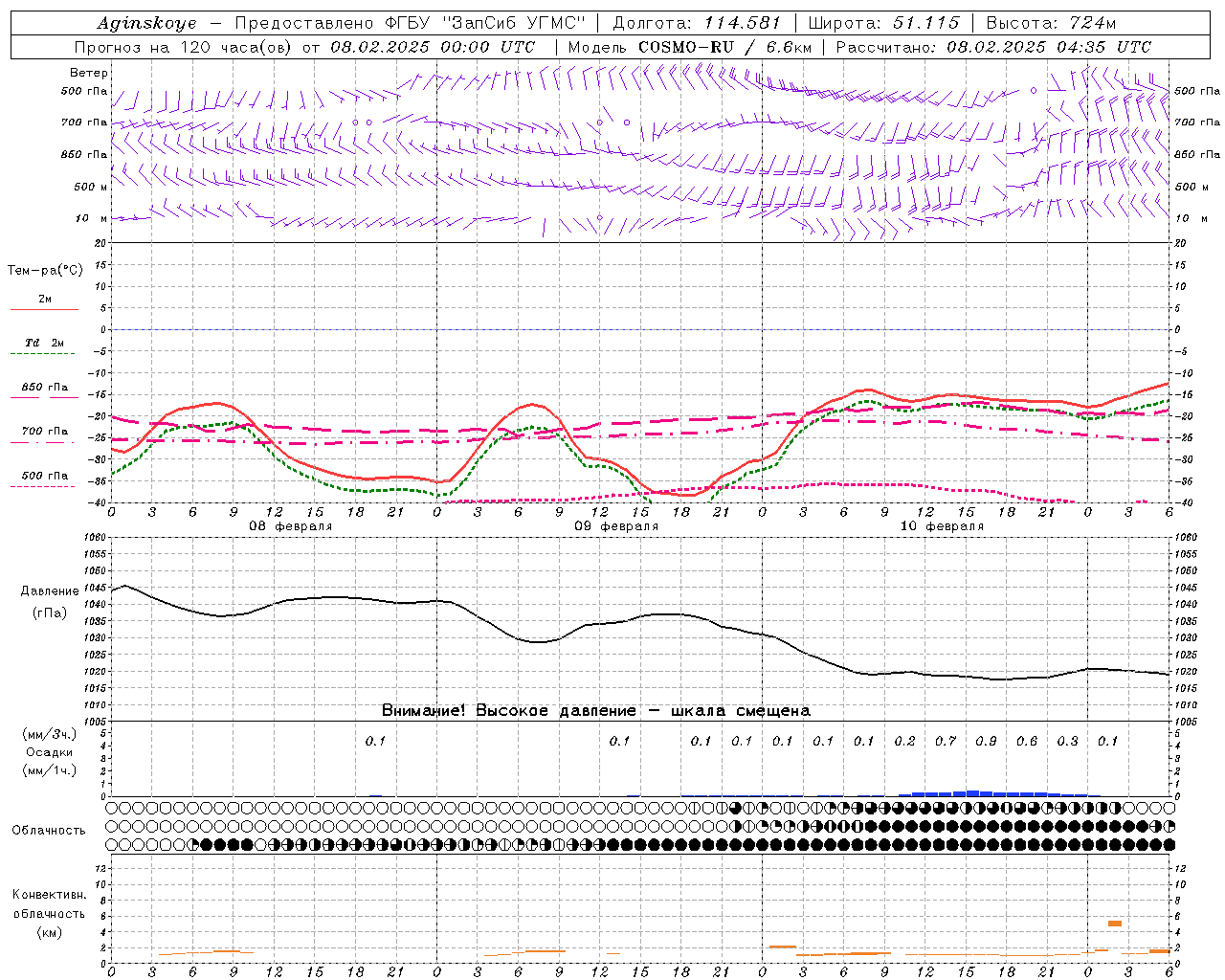The height and width of the screenshot is (980, 1225).
Task: Select the computed time Рассчитано: 08.02.2025 04:35 UTC
Action: 993,47
